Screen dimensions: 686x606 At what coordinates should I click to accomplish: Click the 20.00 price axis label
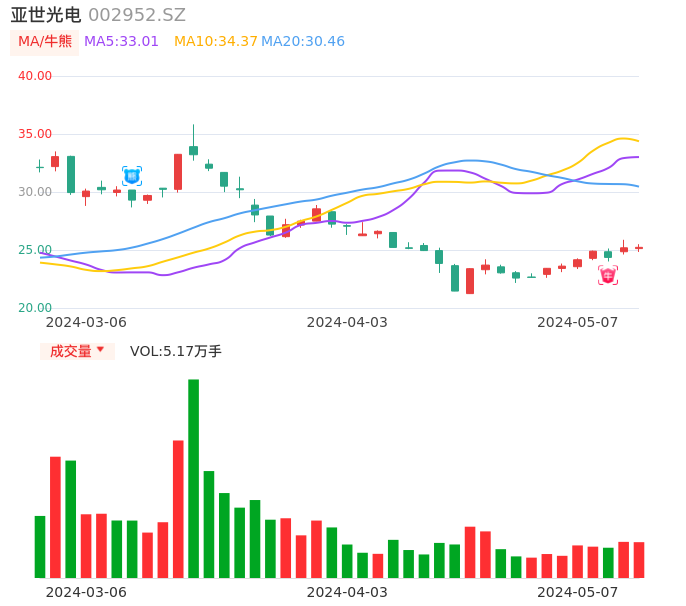(x=36, y=308)
